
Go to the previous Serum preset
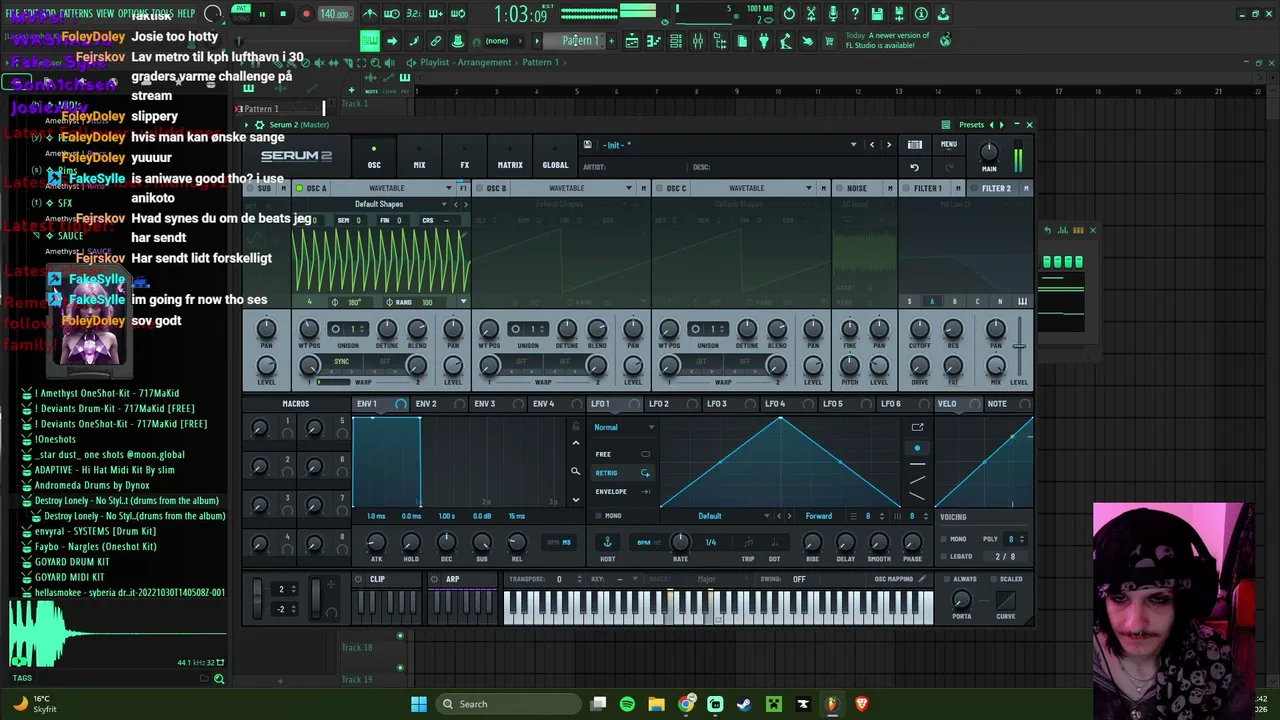tap(872, 145)
